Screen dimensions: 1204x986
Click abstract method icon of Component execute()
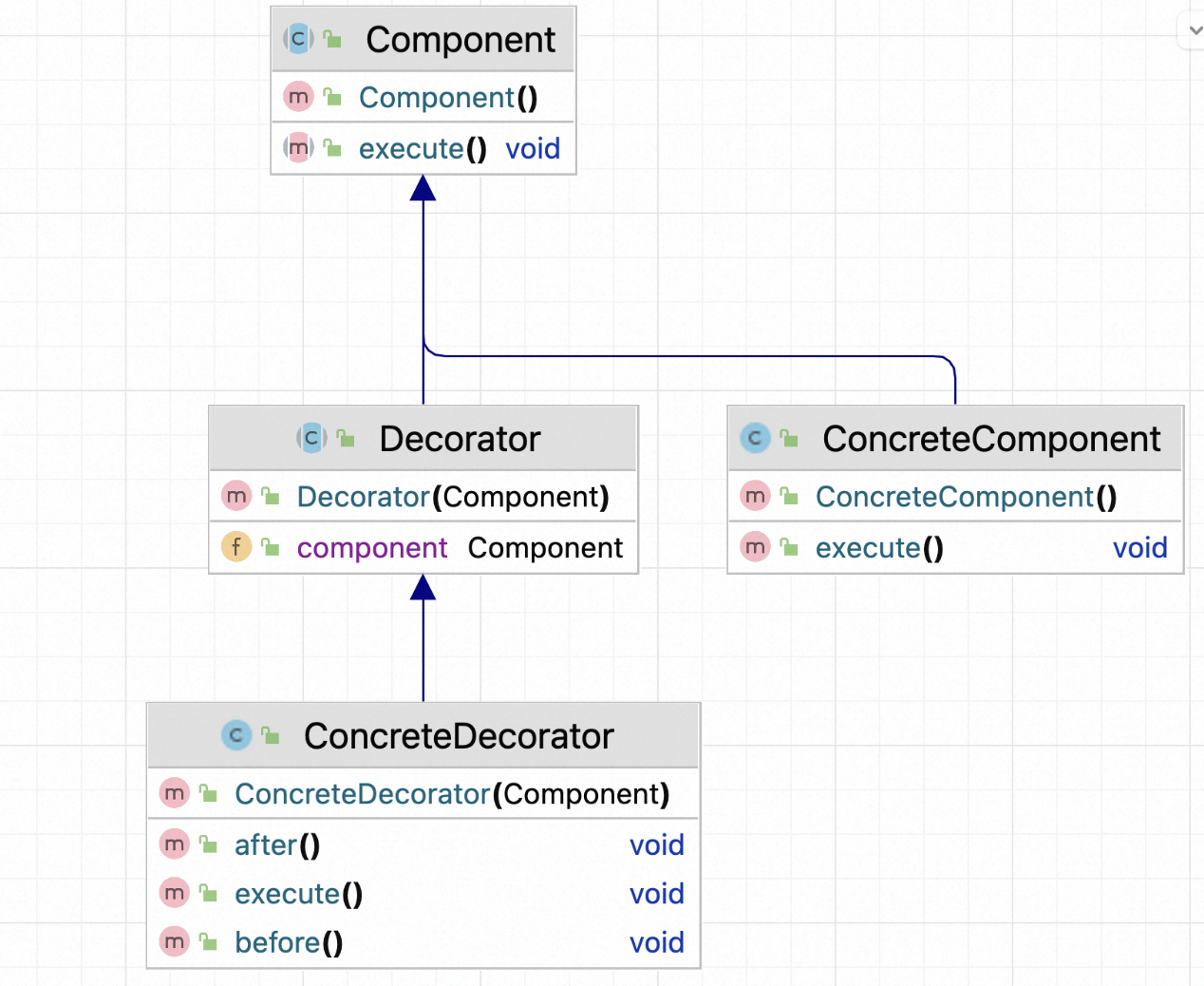(x=298, y=148)
